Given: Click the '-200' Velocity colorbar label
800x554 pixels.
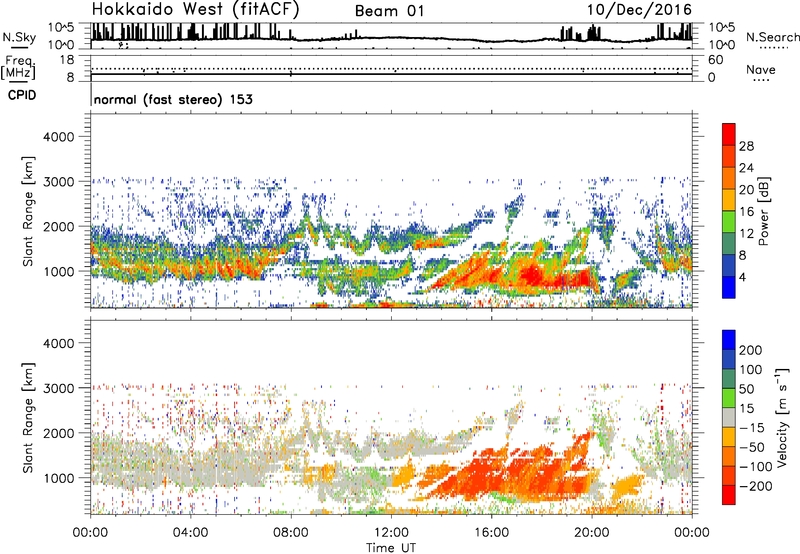Looking at the screenshot, I should [755, 486].
